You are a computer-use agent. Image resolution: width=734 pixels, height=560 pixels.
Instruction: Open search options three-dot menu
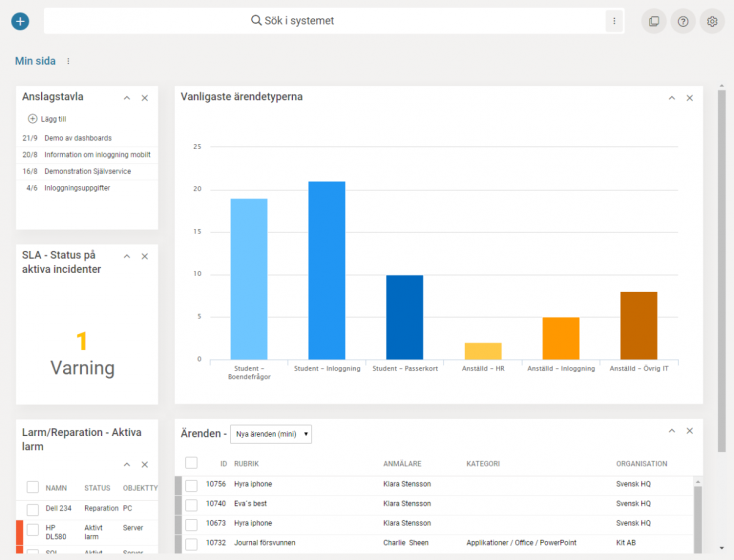[x=613, y=21]
